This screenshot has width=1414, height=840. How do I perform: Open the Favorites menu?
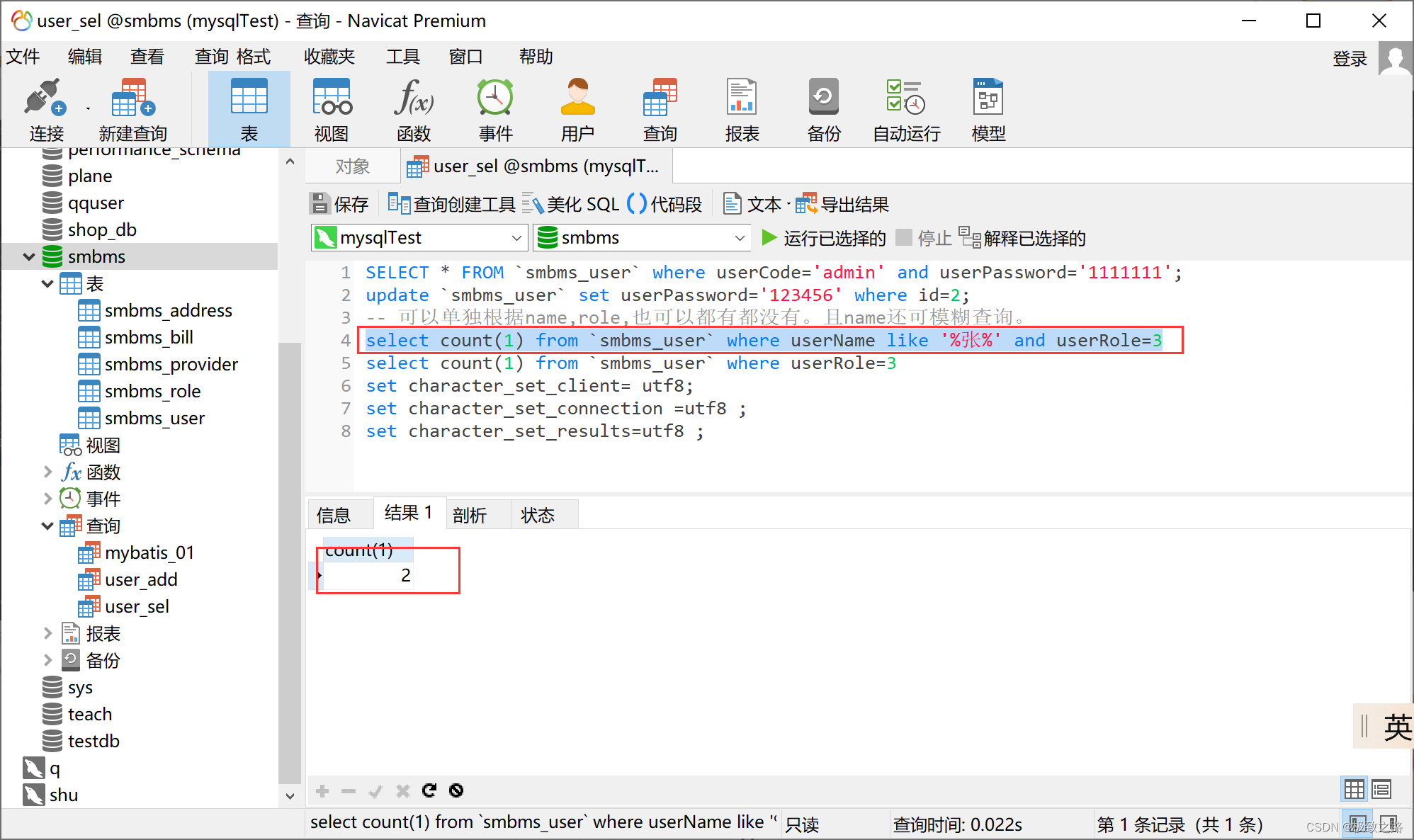[329, 57]
